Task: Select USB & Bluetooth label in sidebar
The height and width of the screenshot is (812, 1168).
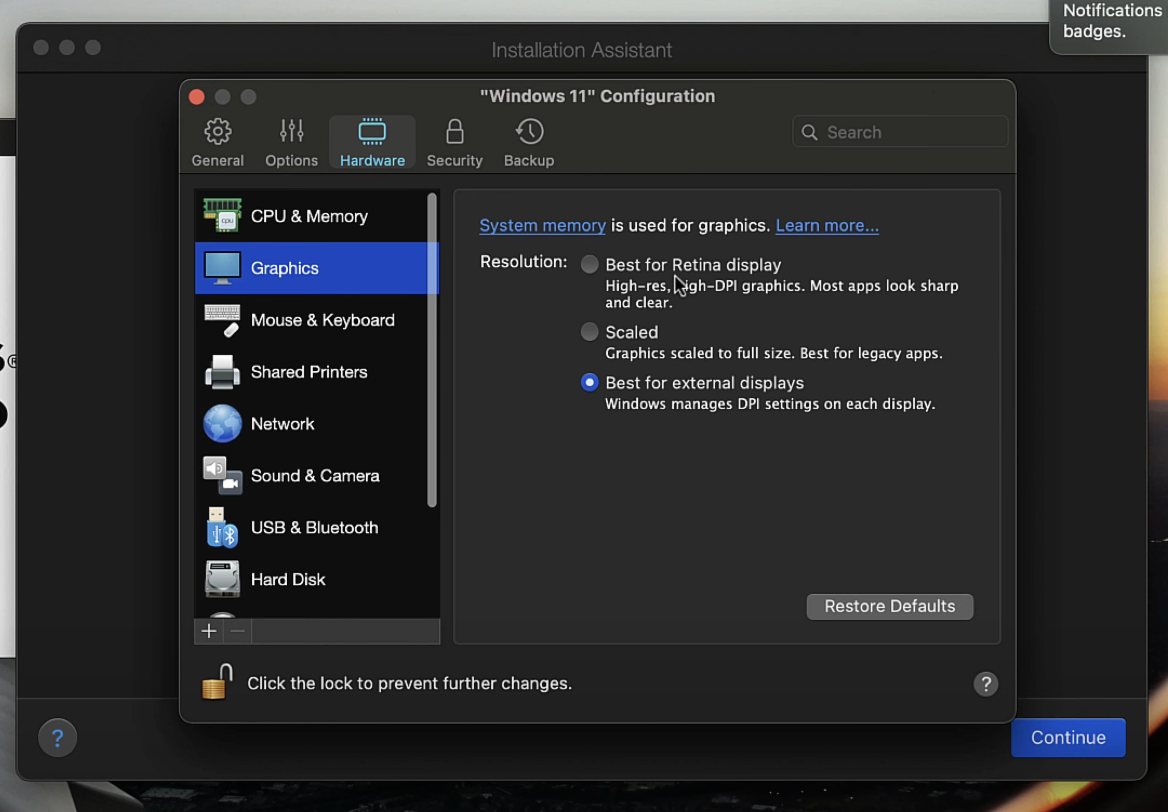Action: click(x=314, y=527)
